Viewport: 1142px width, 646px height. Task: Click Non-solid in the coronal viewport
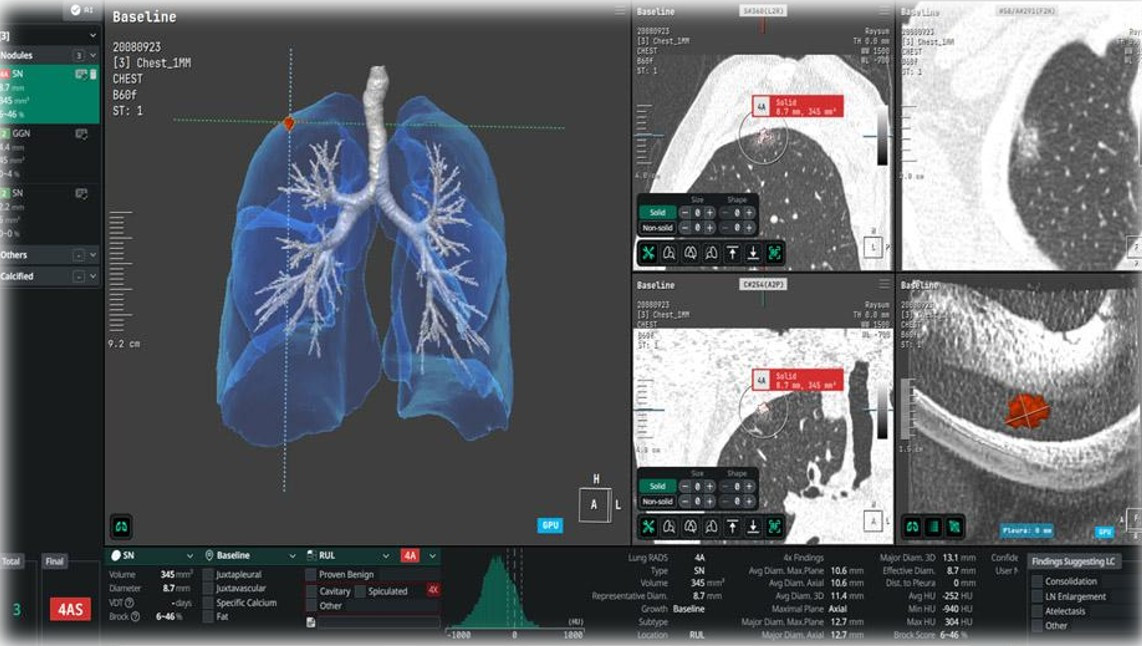(x=658, y=502)
